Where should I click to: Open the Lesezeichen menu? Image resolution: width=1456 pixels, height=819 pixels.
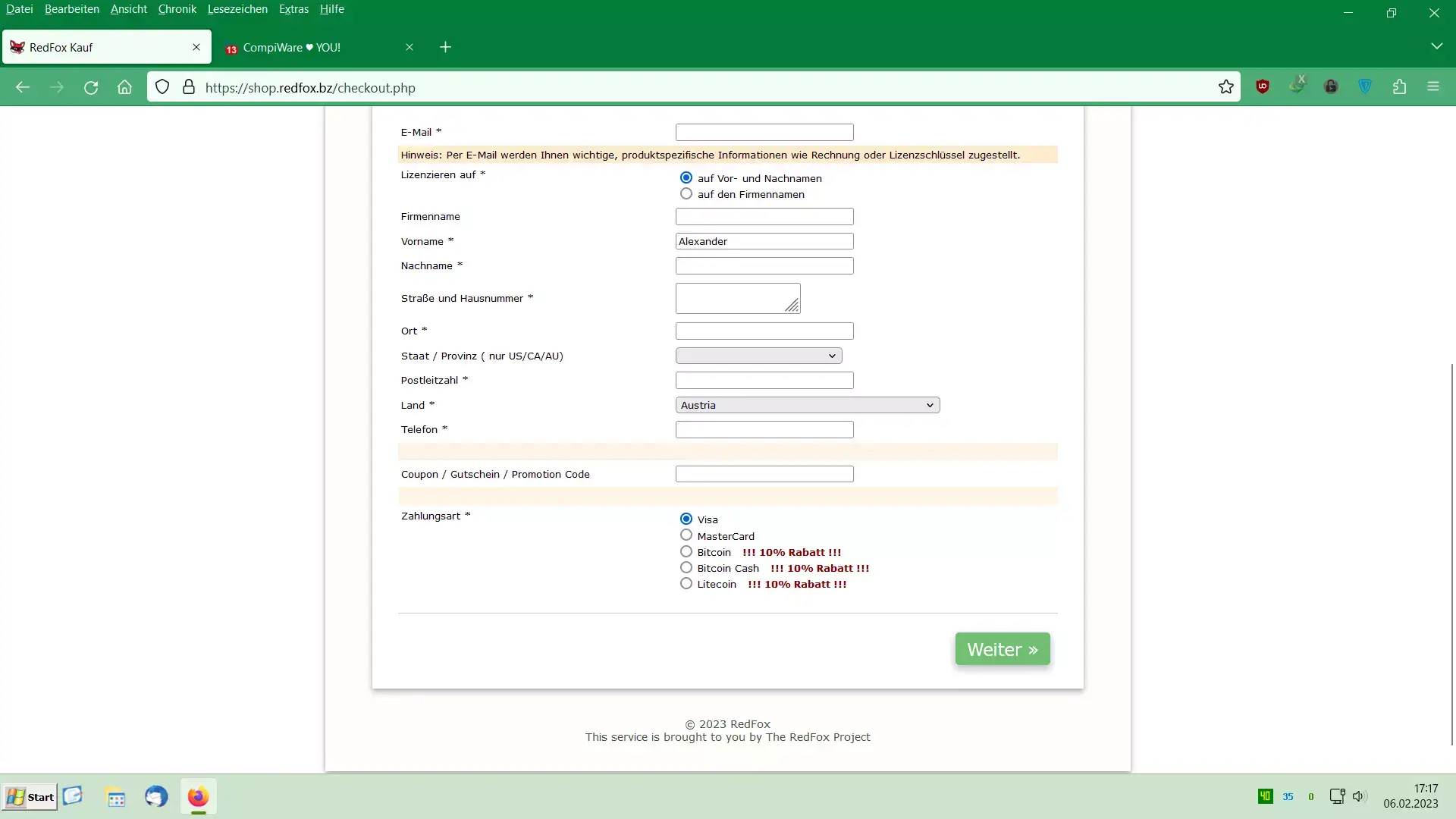[x=237, y=9]
